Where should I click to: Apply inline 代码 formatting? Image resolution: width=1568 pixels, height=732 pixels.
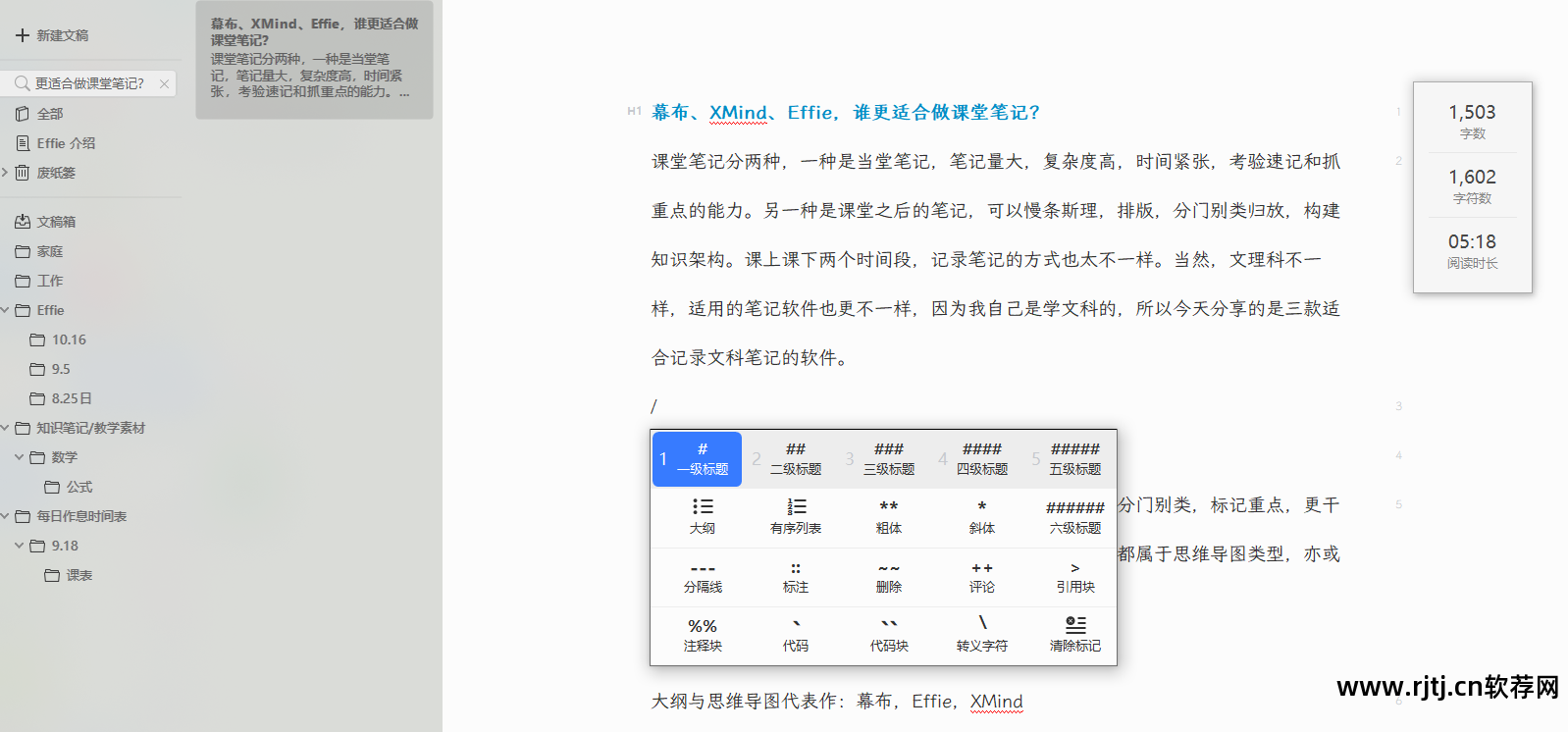click(x=795, y=636)
